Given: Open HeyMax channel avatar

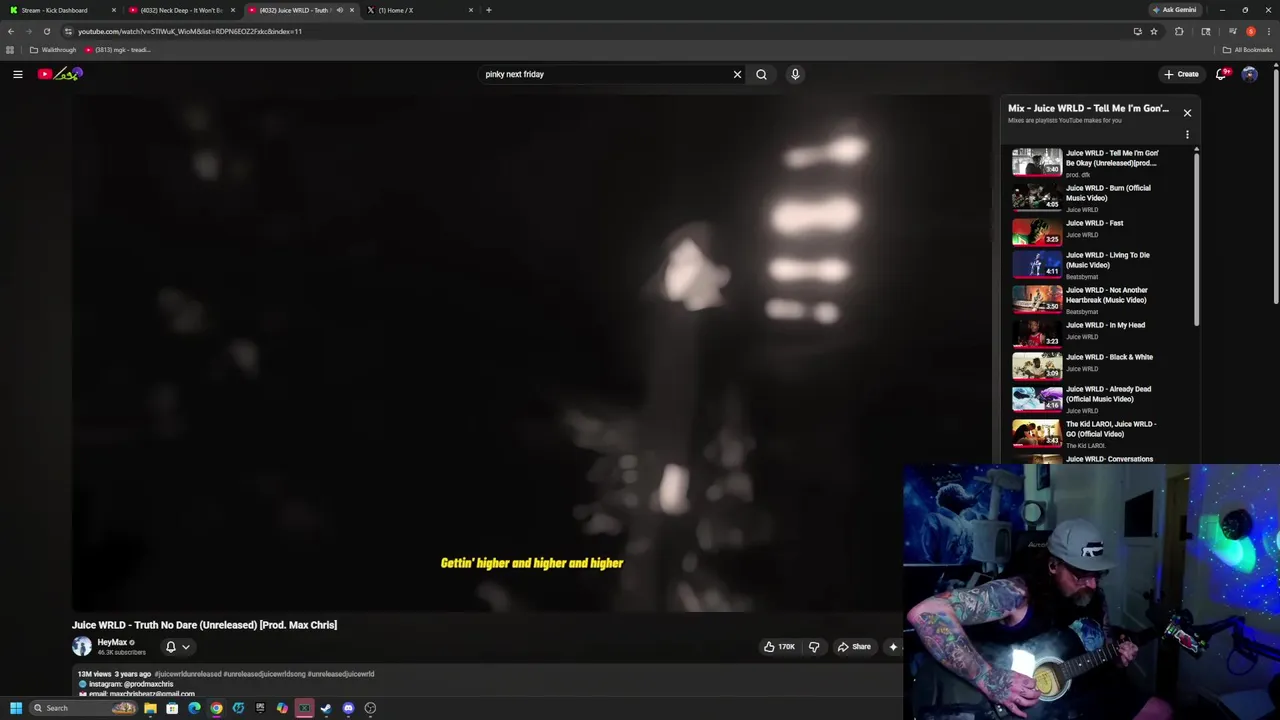Looking at the screenshot, I should (82, 647).
